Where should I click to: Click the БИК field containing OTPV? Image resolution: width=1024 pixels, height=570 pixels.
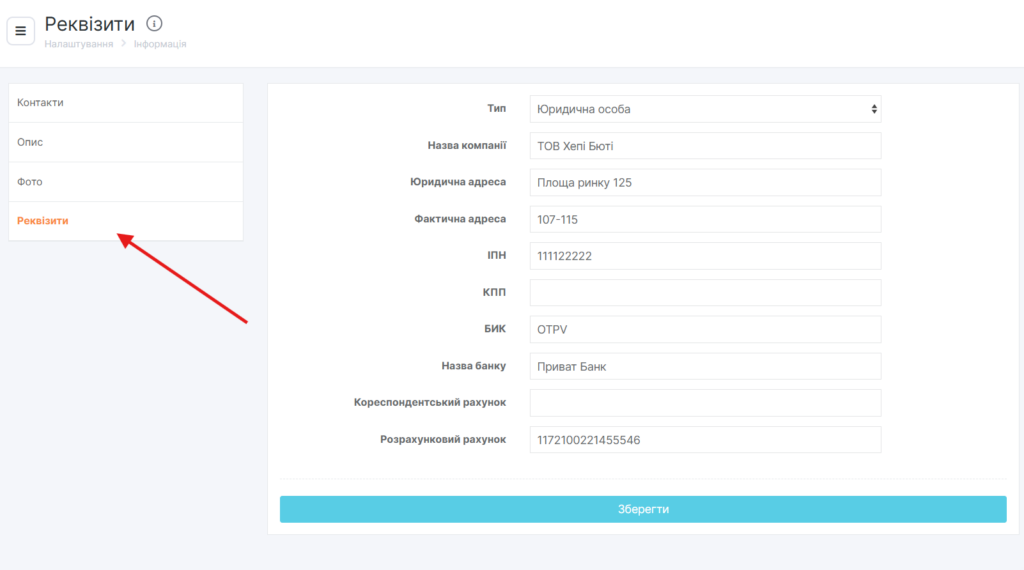(x=705, y=330)
